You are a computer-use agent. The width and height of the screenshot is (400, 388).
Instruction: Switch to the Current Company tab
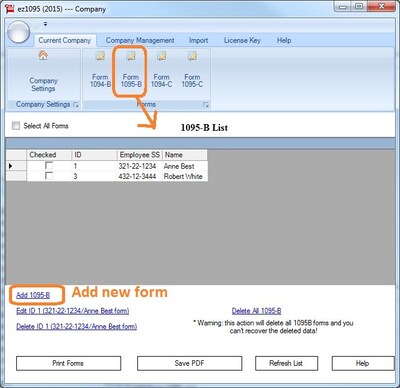[x=65, y=40]
